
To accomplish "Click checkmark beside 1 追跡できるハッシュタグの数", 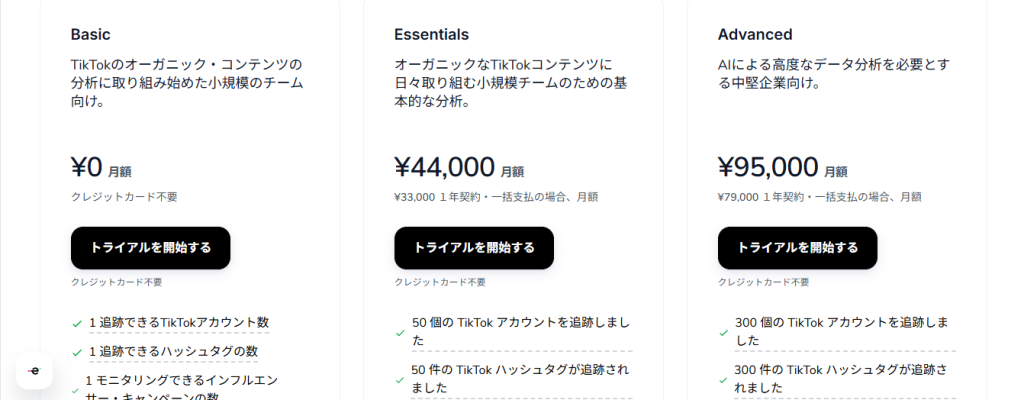I will point(77,352).
